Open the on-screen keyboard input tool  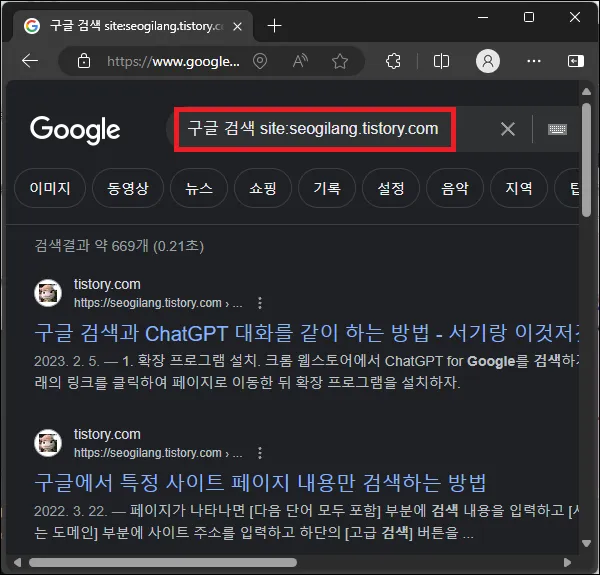[557, 129]
